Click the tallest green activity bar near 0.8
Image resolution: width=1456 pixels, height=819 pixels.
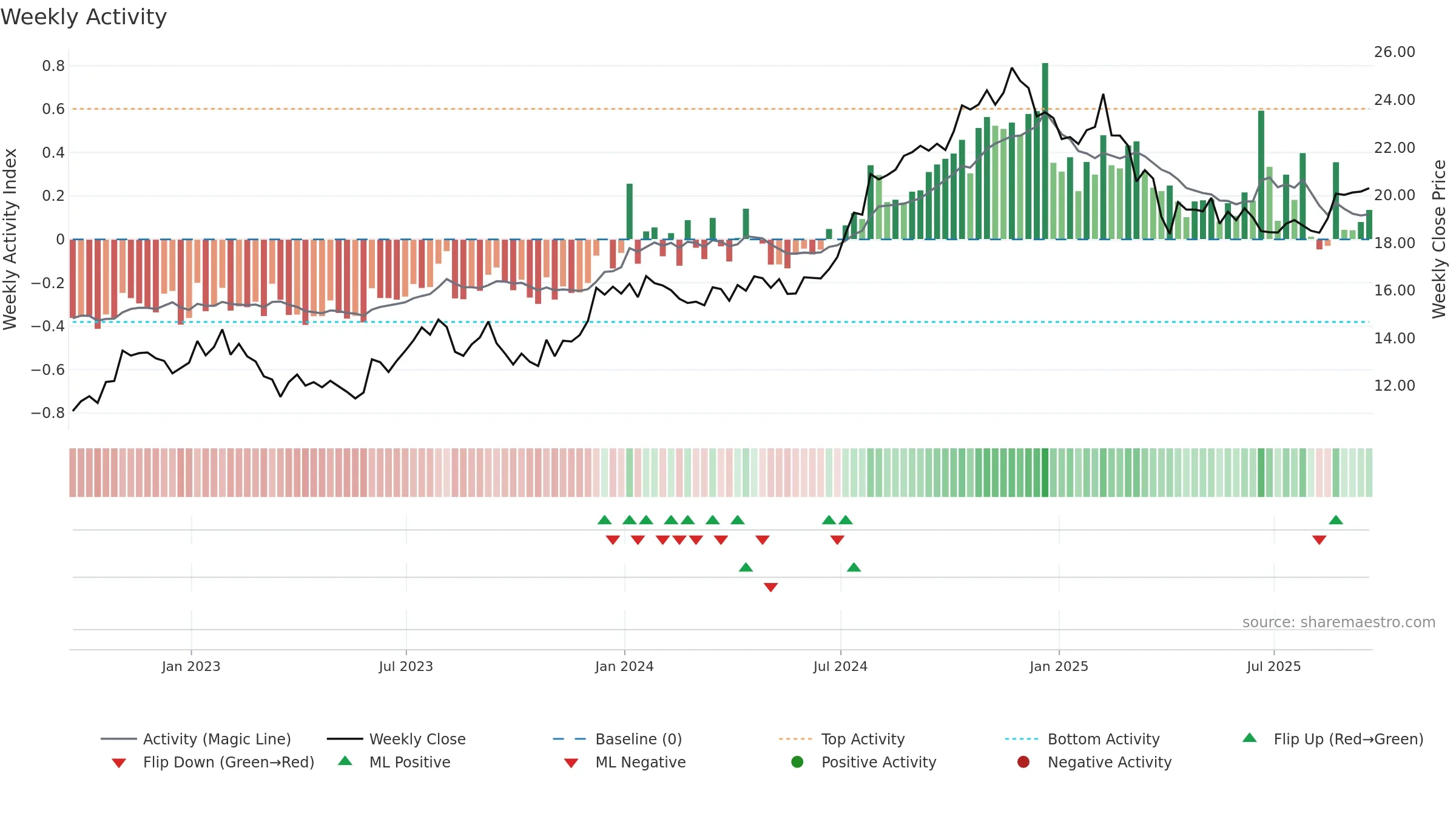click(x=1045, y=151)
